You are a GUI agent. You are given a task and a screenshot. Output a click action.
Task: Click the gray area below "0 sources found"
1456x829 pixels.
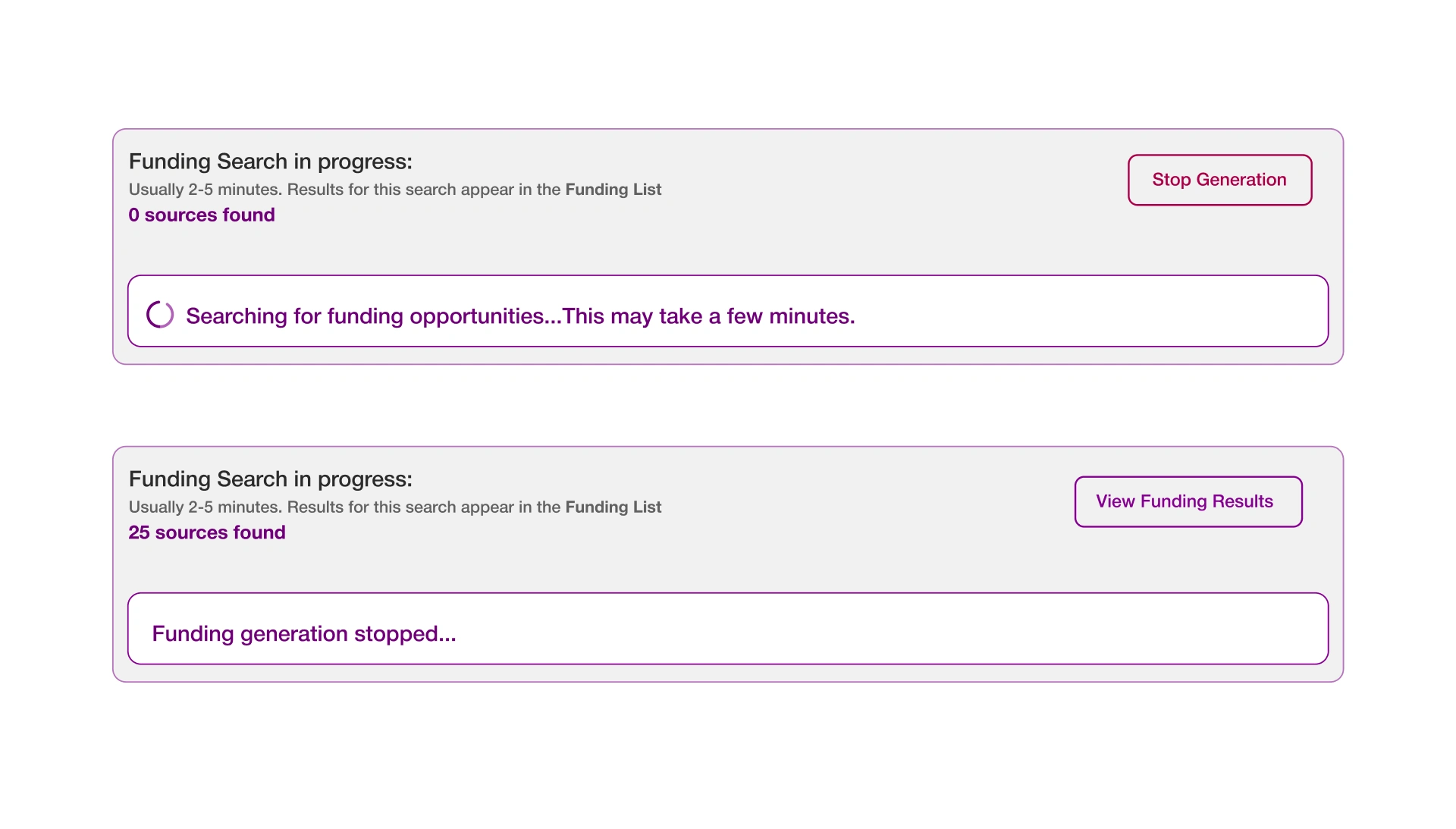click(455, 249)
